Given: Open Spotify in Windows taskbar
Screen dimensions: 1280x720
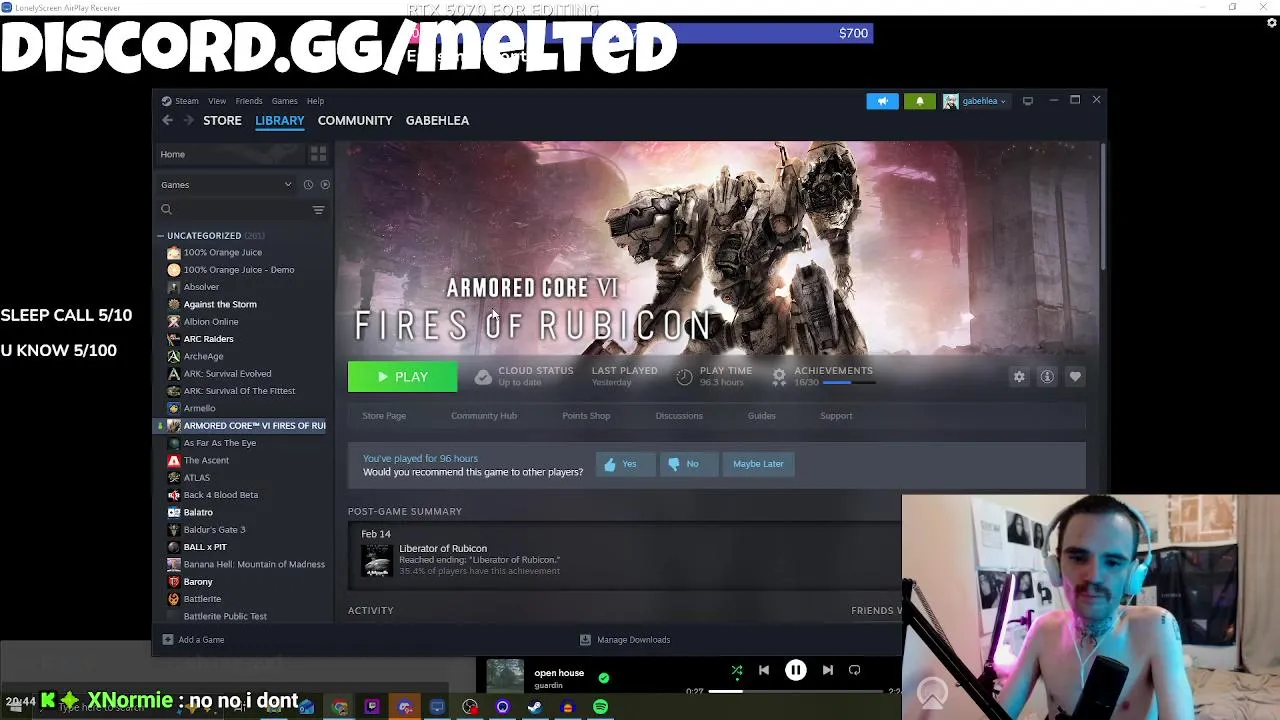Looking at the screenshot, I should 600,707.
